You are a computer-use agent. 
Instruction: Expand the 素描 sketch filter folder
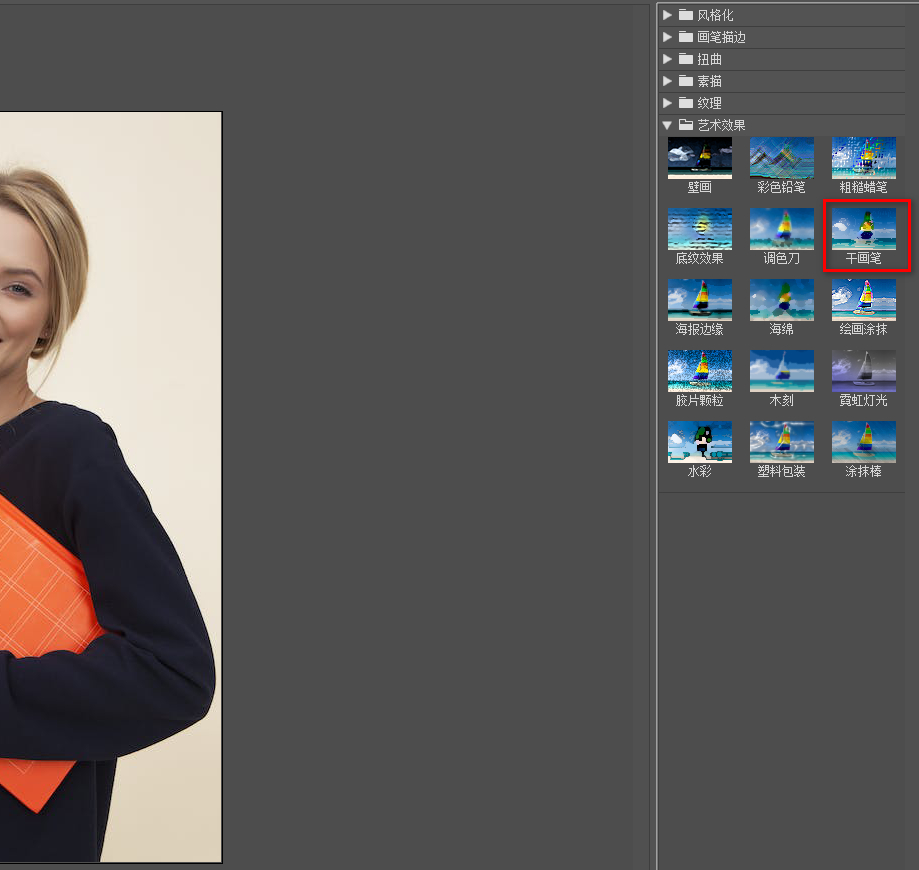click(668, 81)
